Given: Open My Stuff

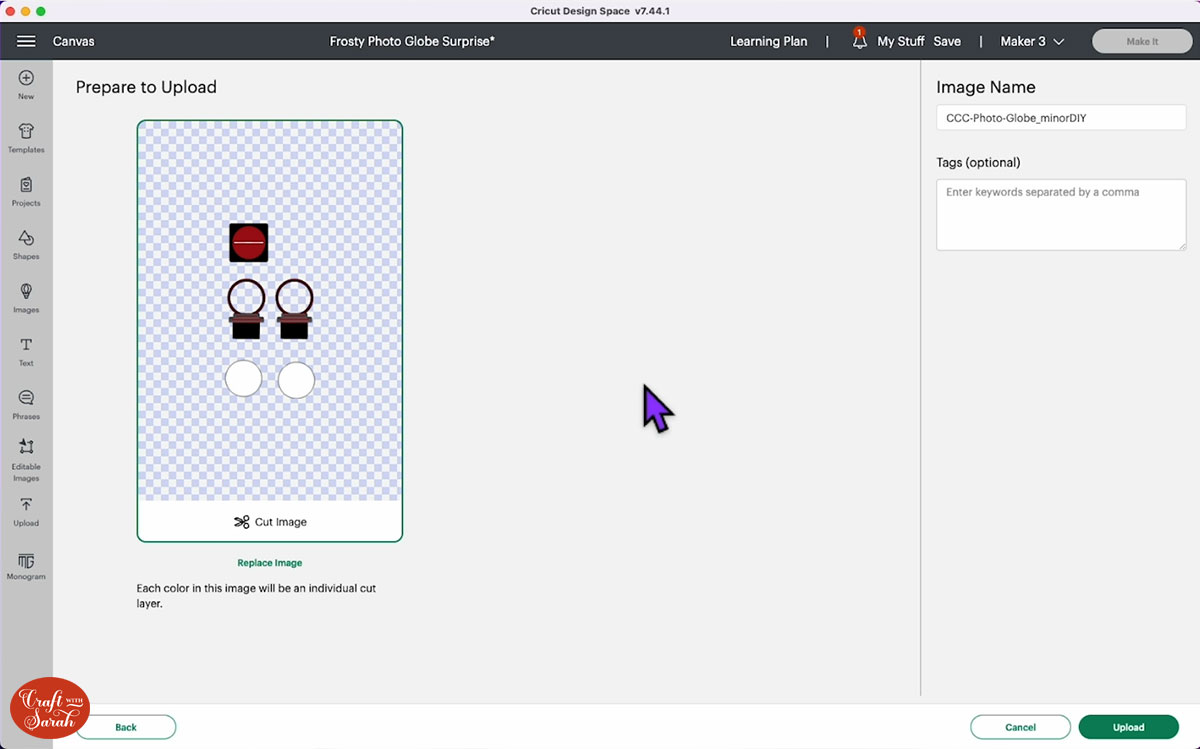Looking at the screenshot, I should pyautogui.click(x=901, y=41).
